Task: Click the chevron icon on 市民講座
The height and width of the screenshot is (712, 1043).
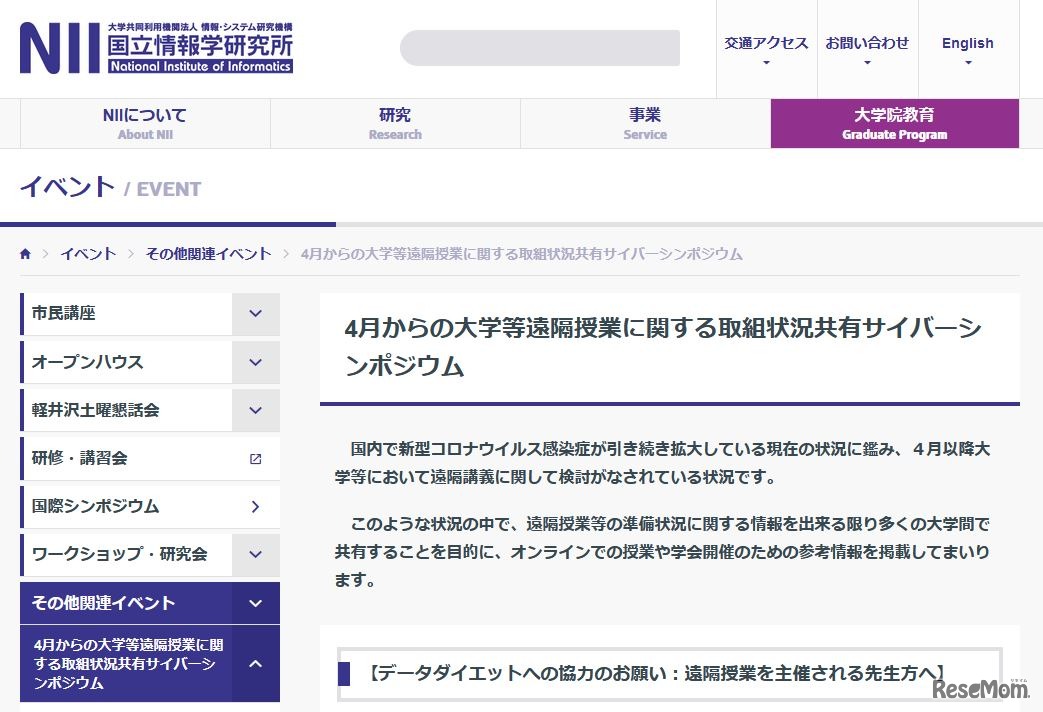Action: 256,313
